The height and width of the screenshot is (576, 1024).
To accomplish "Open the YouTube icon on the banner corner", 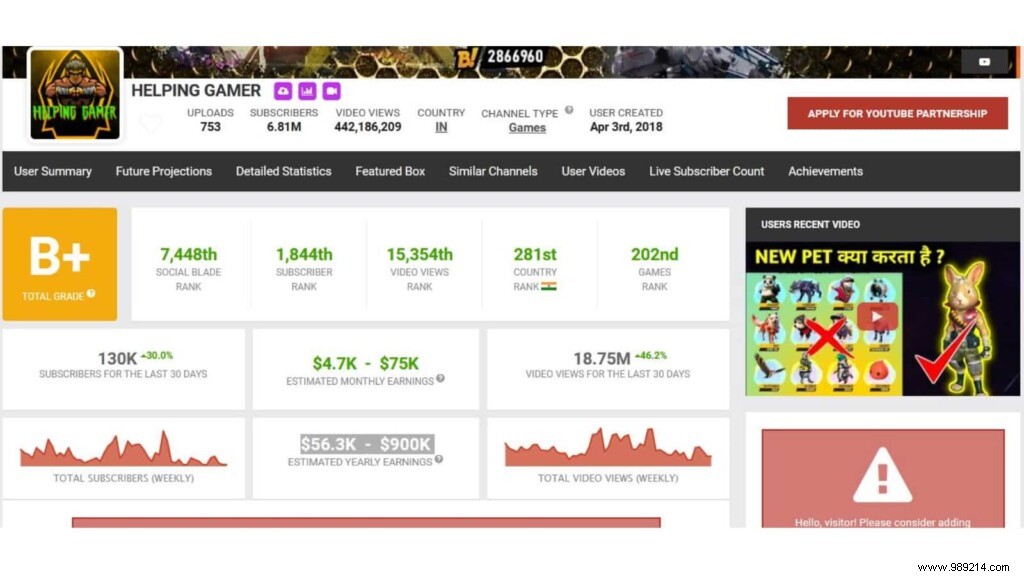I will (x=983, y=61).
